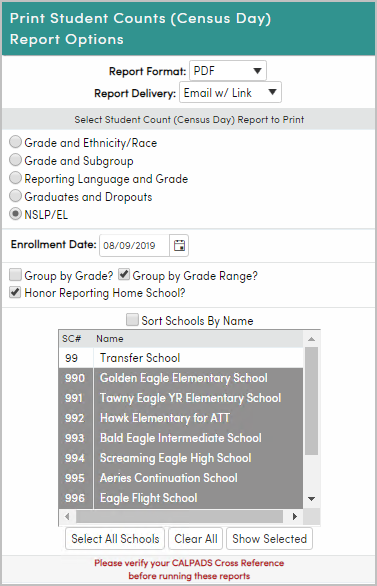Screen dimensions: 377x586
Task: Click the Select All Schools button
Action: tap(115, 539)
